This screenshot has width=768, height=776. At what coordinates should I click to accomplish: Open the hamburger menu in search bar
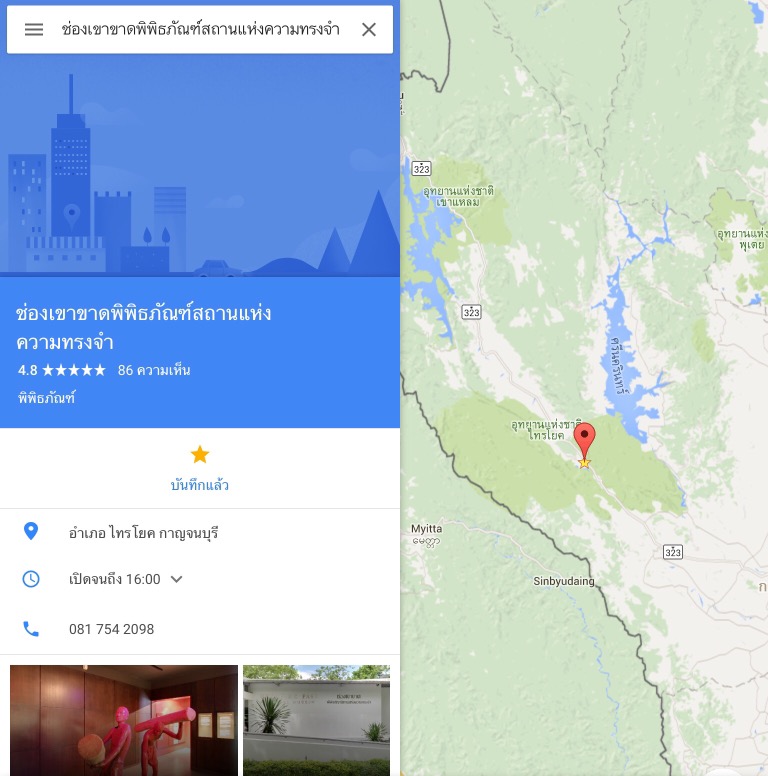[34, 30]
